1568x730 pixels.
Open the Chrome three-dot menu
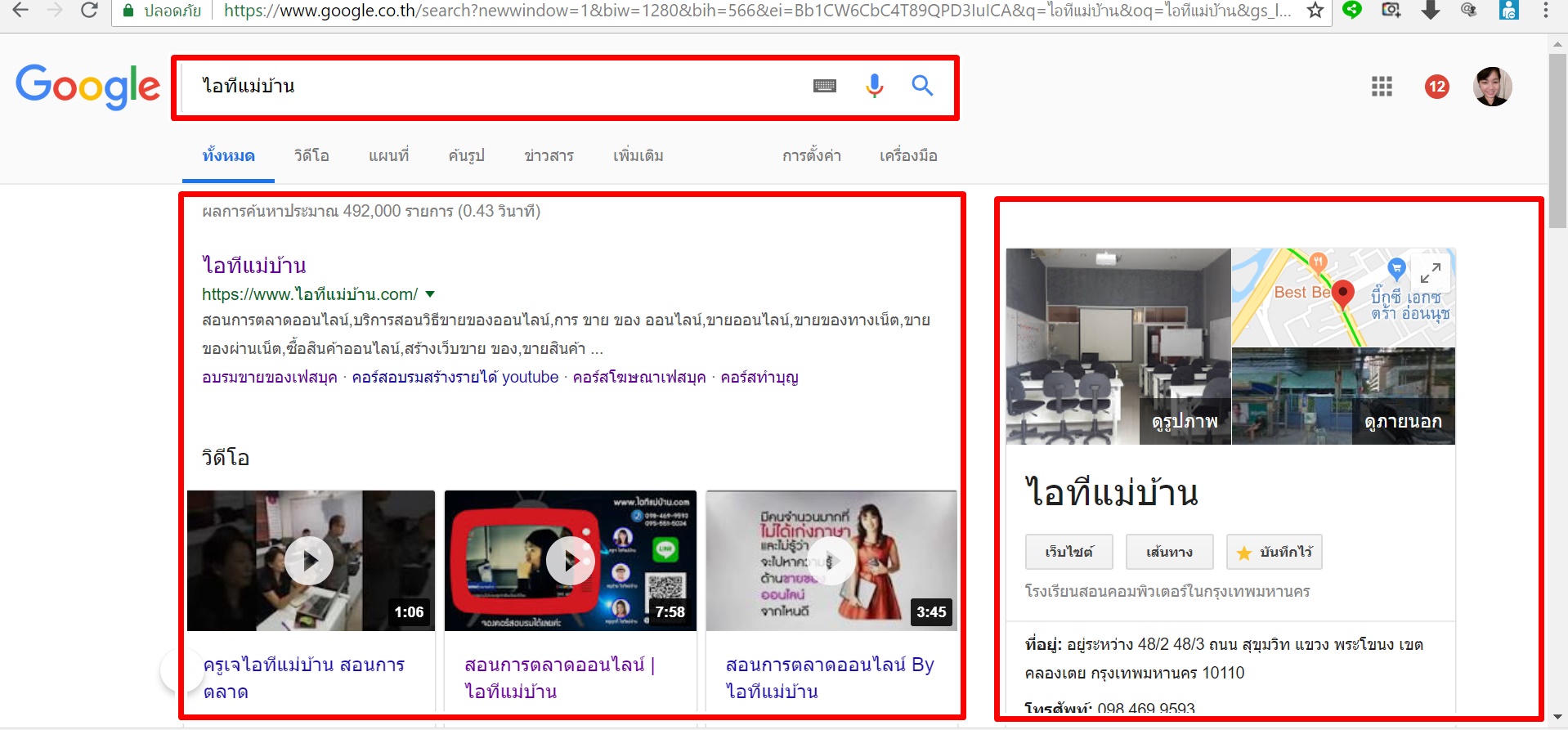point(1545,11)
